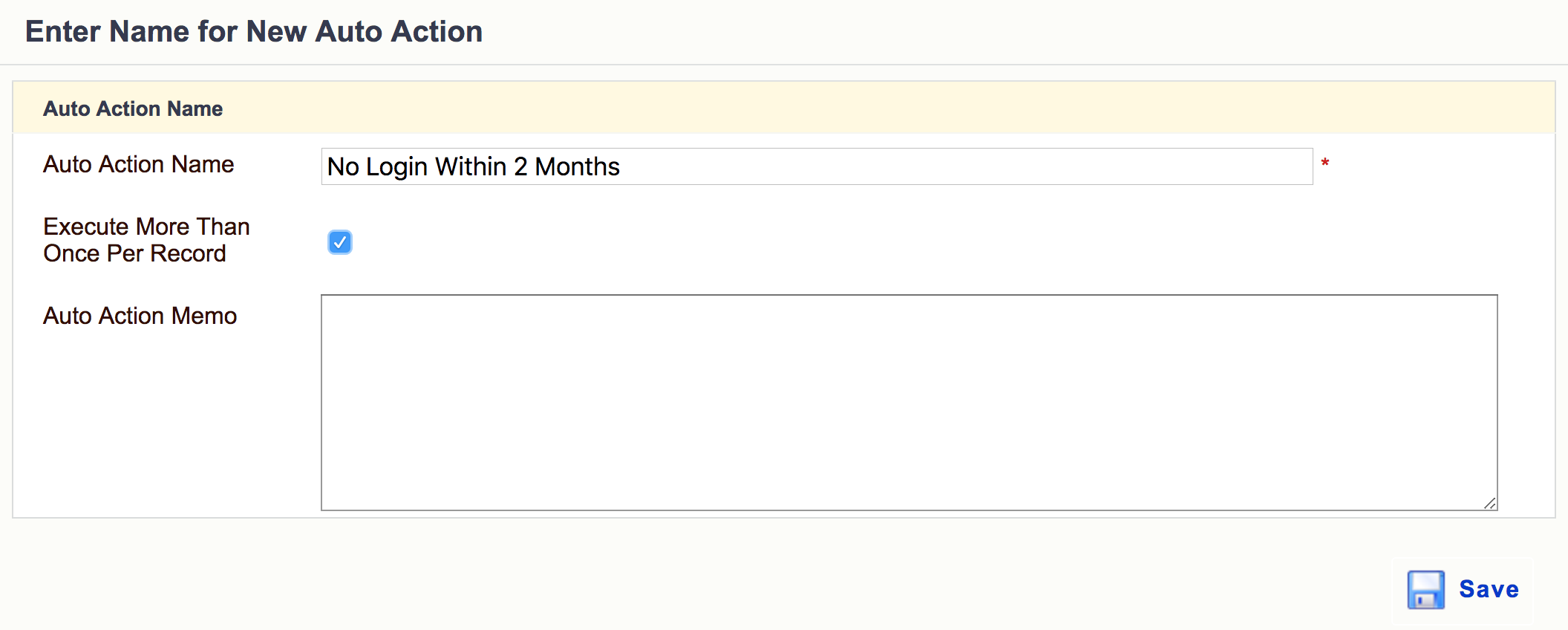Click inside the Auto Action Memo textarea

point(909,403)
